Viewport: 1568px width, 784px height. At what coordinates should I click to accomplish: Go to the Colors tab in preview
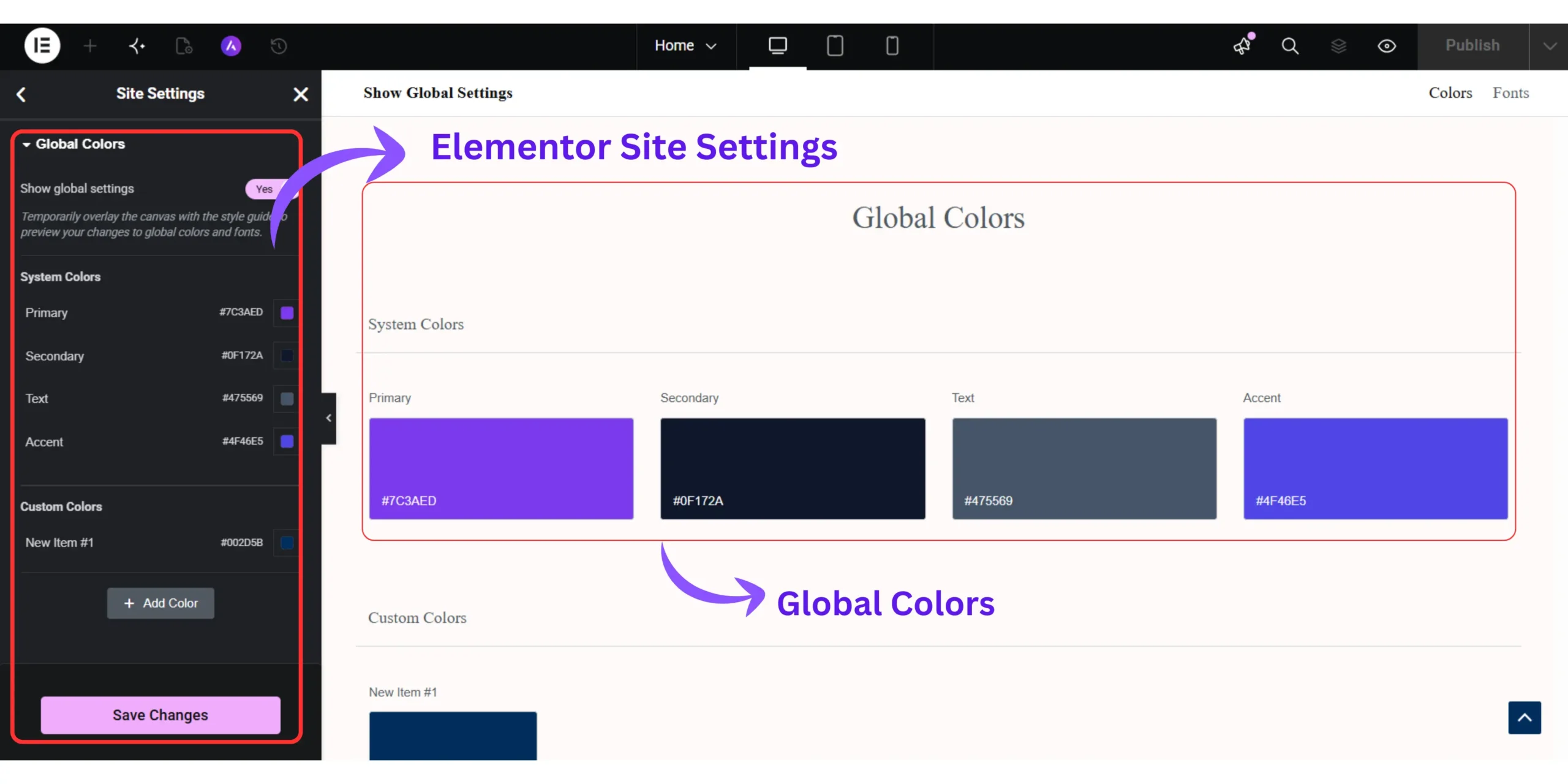point(1450,93)
